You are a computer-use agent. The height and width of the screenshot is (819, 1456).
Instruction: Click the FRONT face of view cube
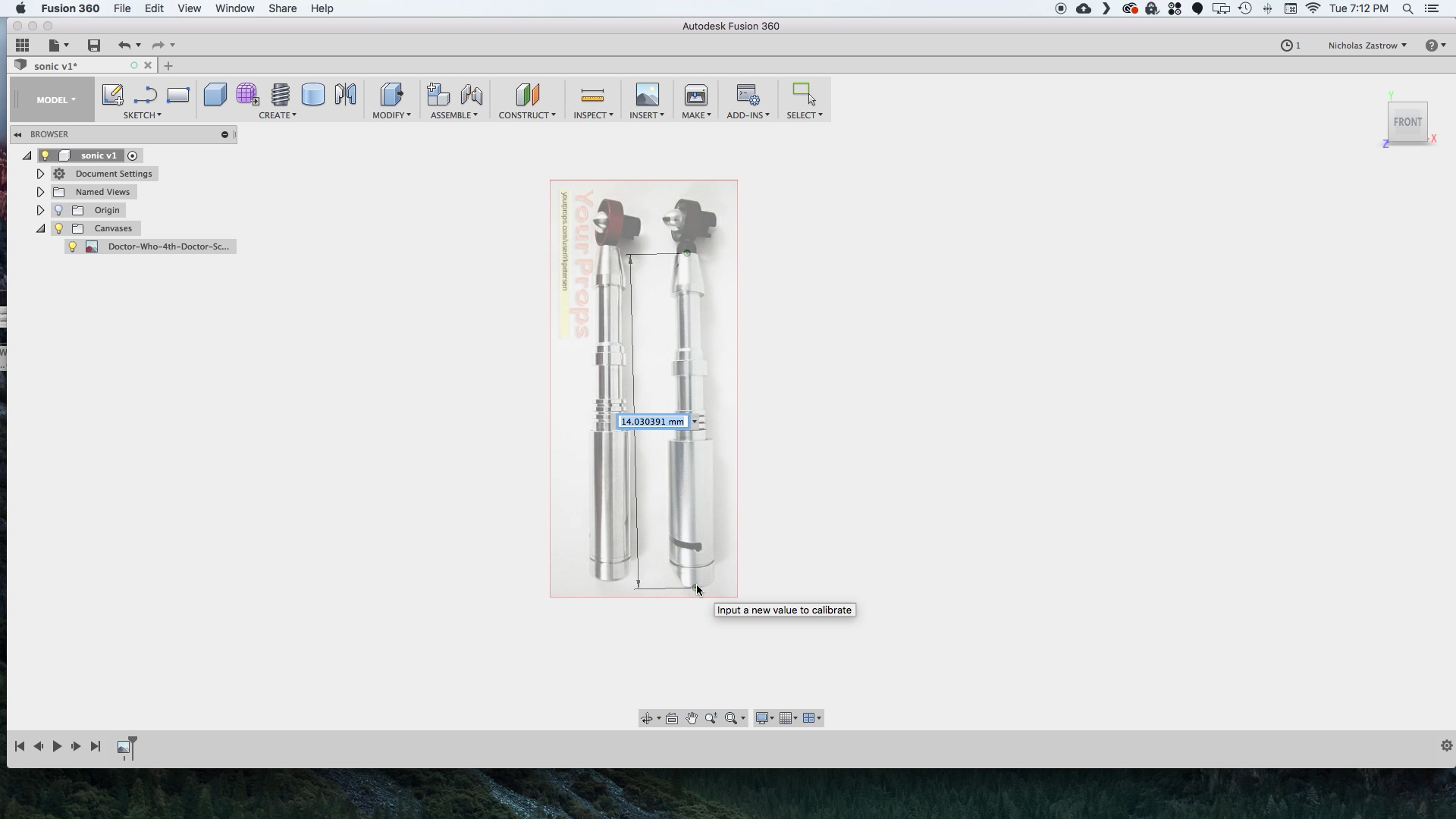tap(1407, 122)
